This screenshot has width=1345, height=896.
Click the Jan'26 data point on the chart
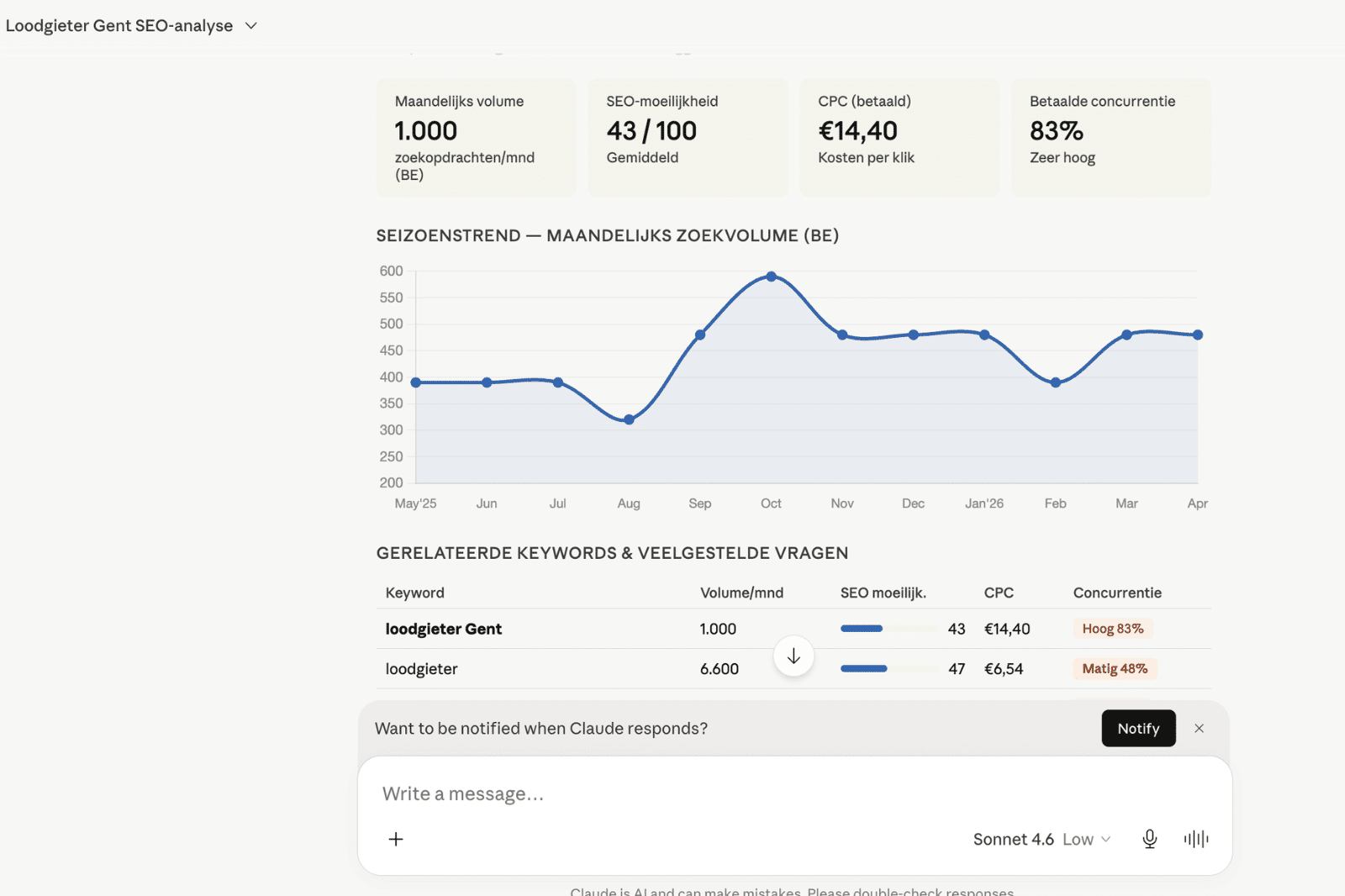[x=984, y=335]
